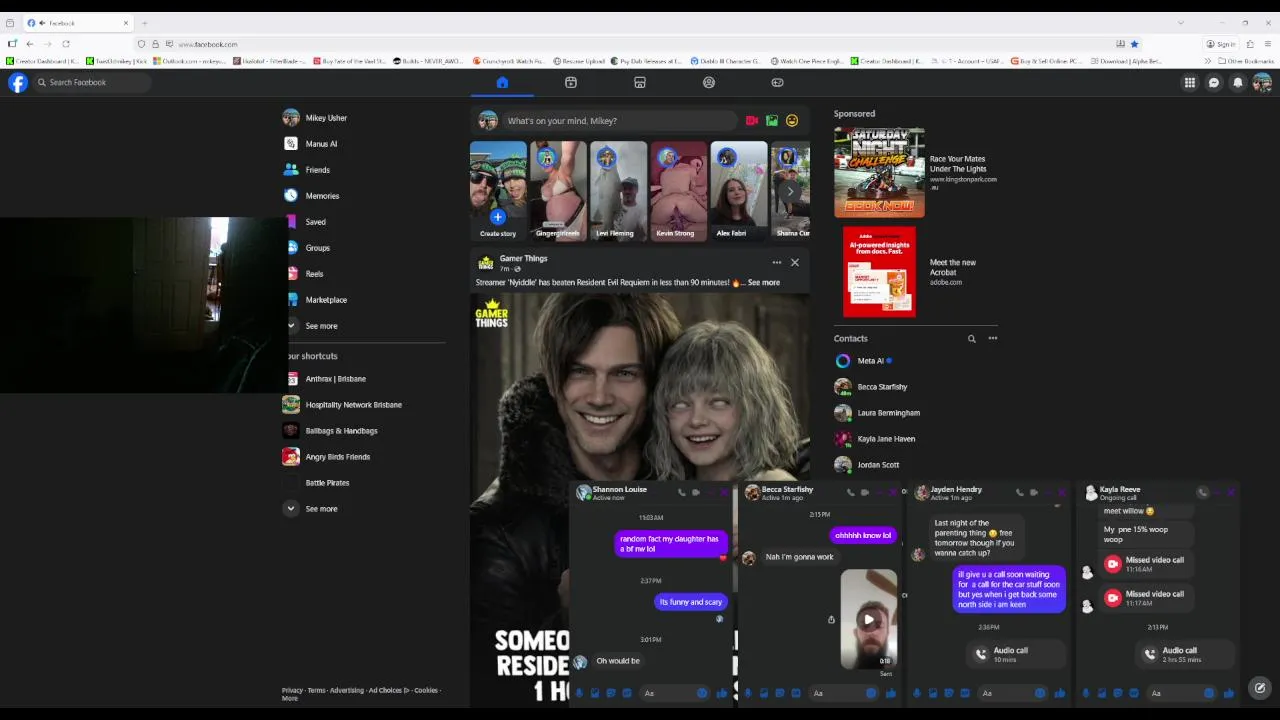Open the Facebook Home tab
The width and height of the screenshot is (1280, 720).
coord(502,83)
